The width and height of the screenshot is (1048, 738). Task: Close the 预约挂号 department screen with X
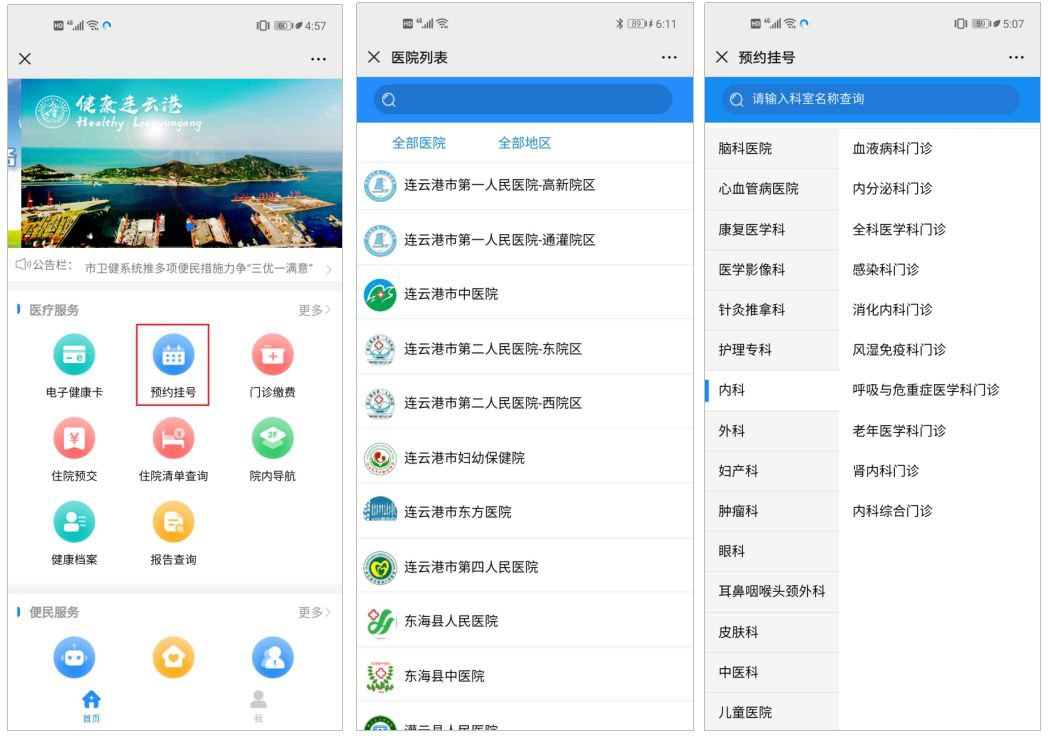click(722, 57)
